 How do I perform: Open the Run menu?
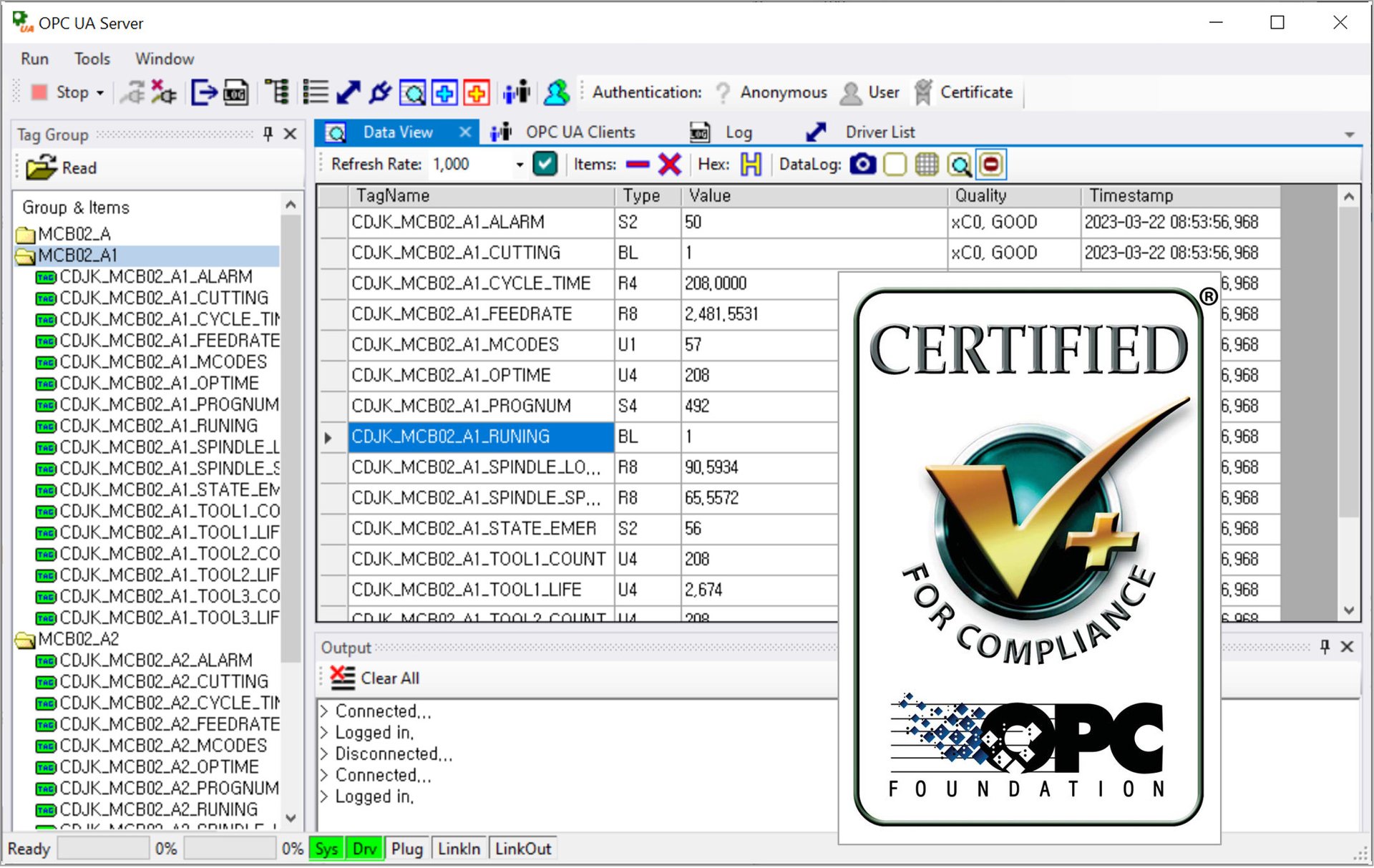pyautogui.click(x=34, y=59)
